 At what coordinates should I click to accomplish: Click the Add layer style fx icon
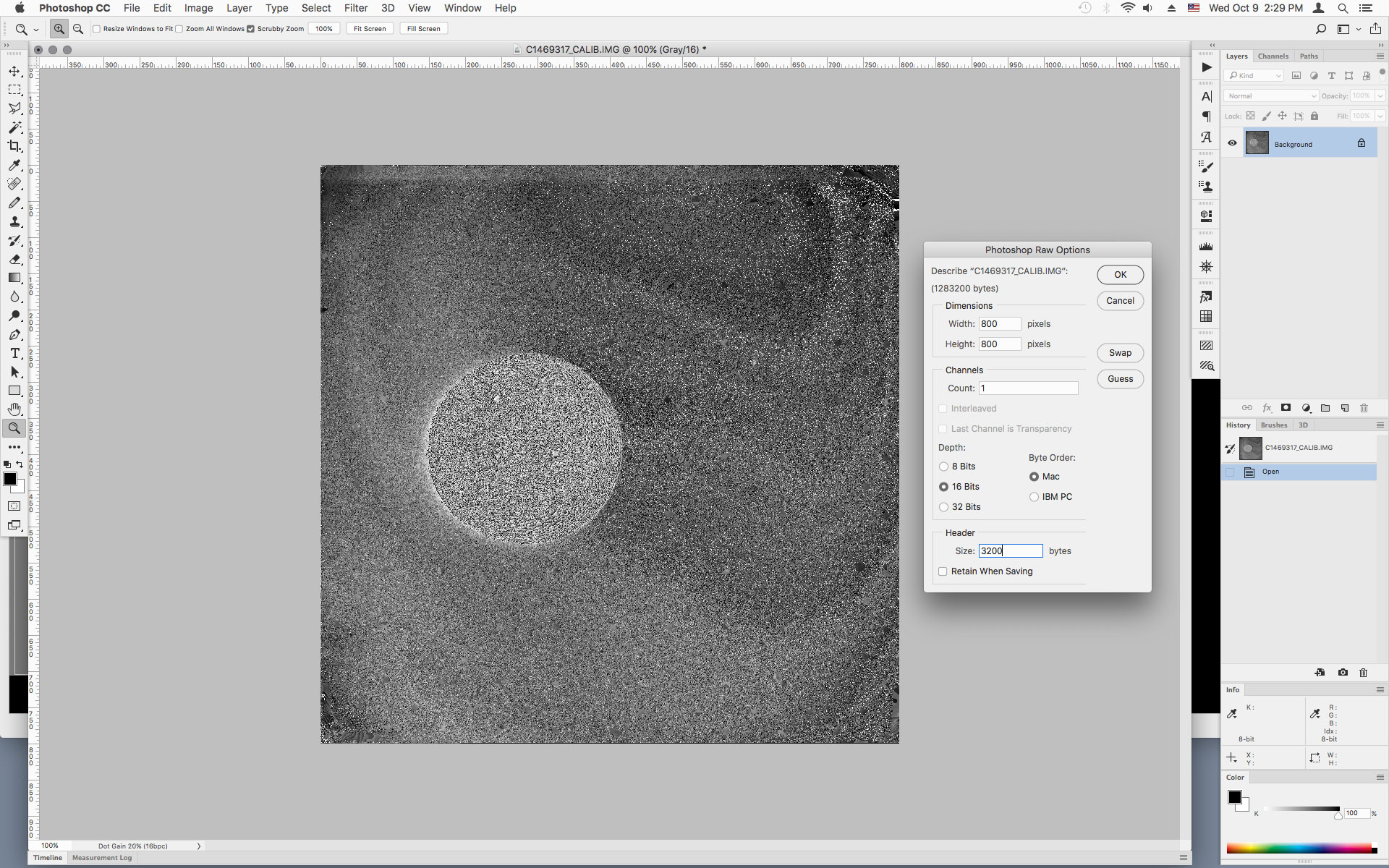[x=1267, y=408]
